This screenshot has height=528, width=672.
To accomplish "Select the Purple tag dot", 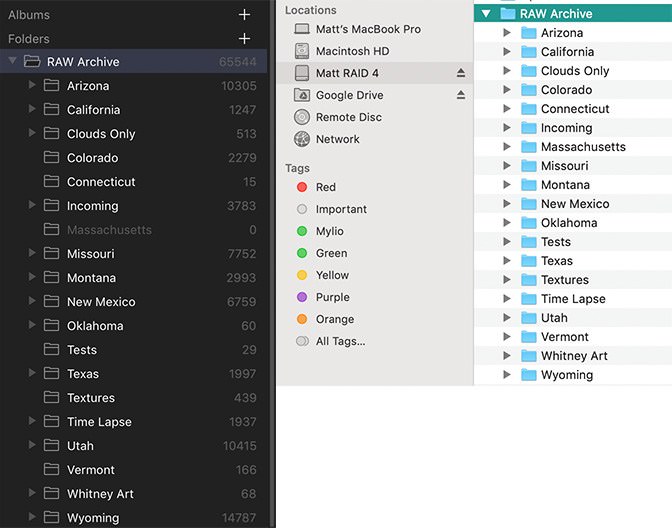I will click(302, 297).
